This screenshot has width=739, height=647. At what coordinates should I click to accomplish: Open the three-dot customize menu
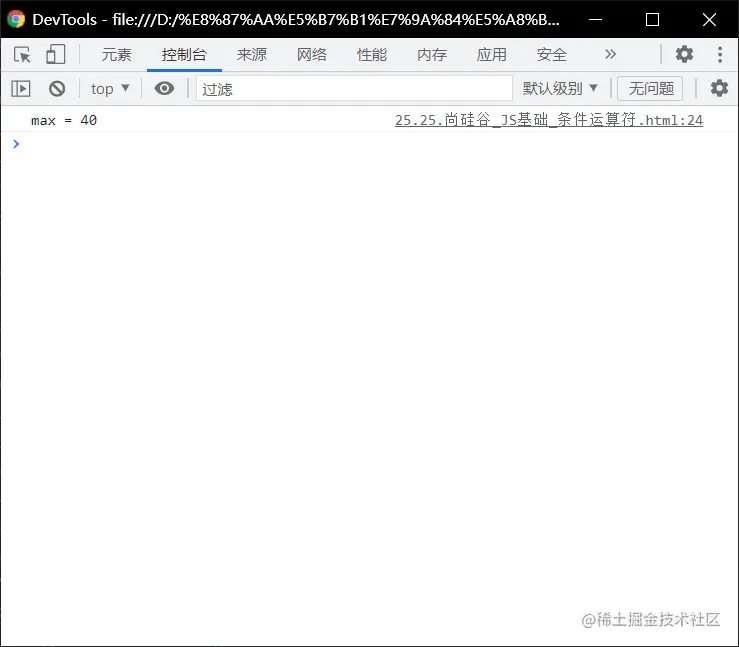(720, 55)
